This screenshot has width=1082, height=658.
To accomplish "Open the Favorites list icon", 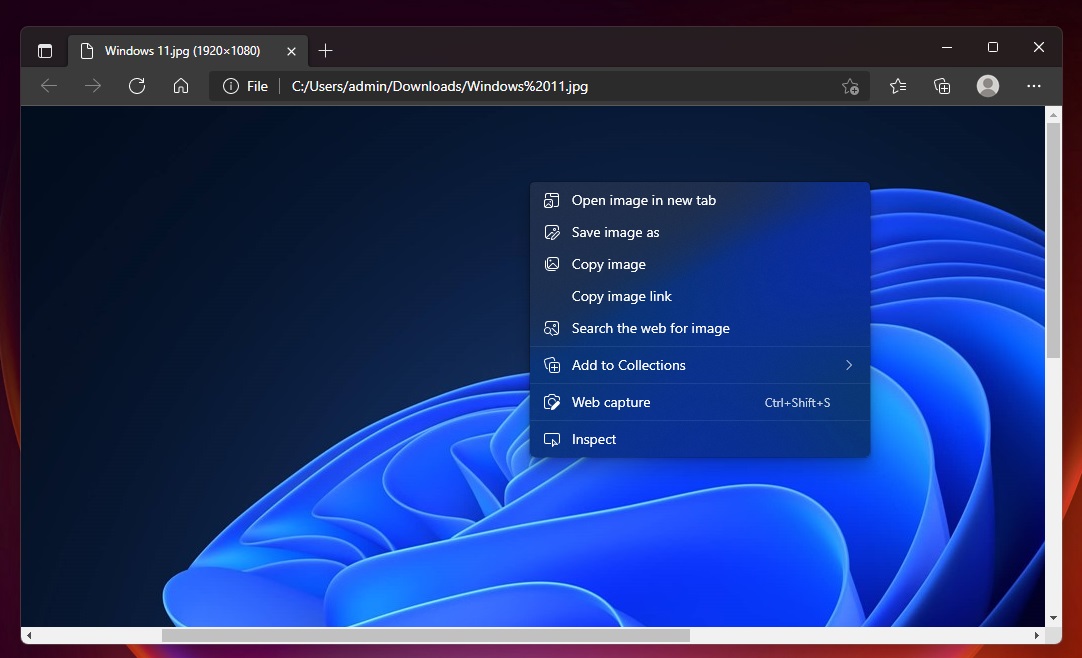I will coord(897,86).
